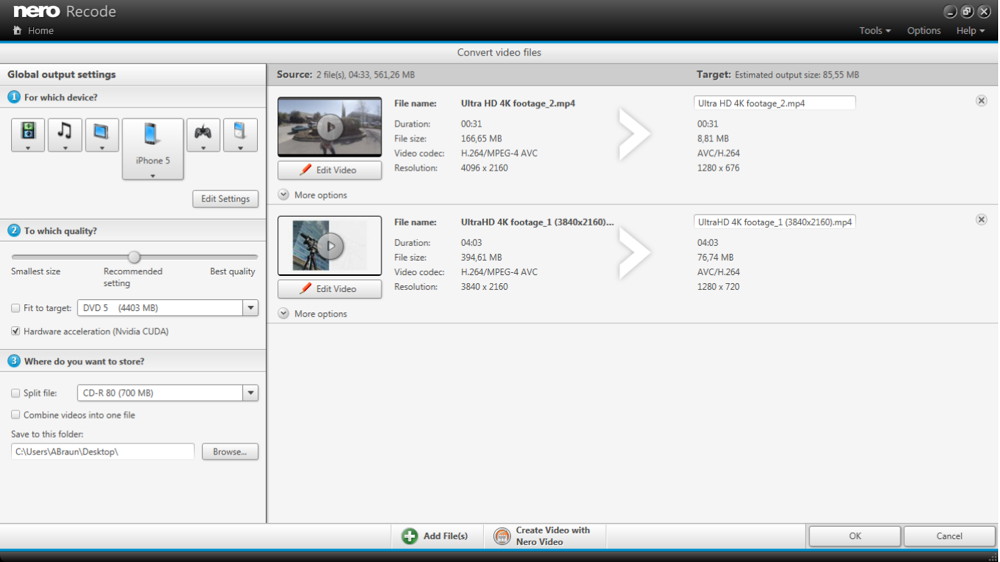This screenshot has height=562, width=1000.
Task: Click the quality slider handle
Action: click(134, 257)
